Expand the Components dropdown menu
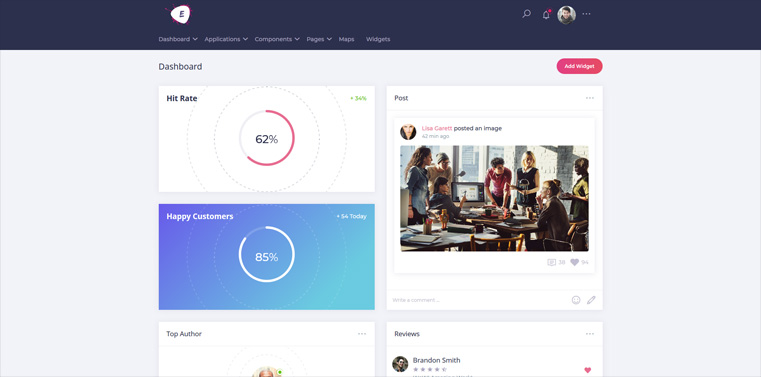 point(277,39)
